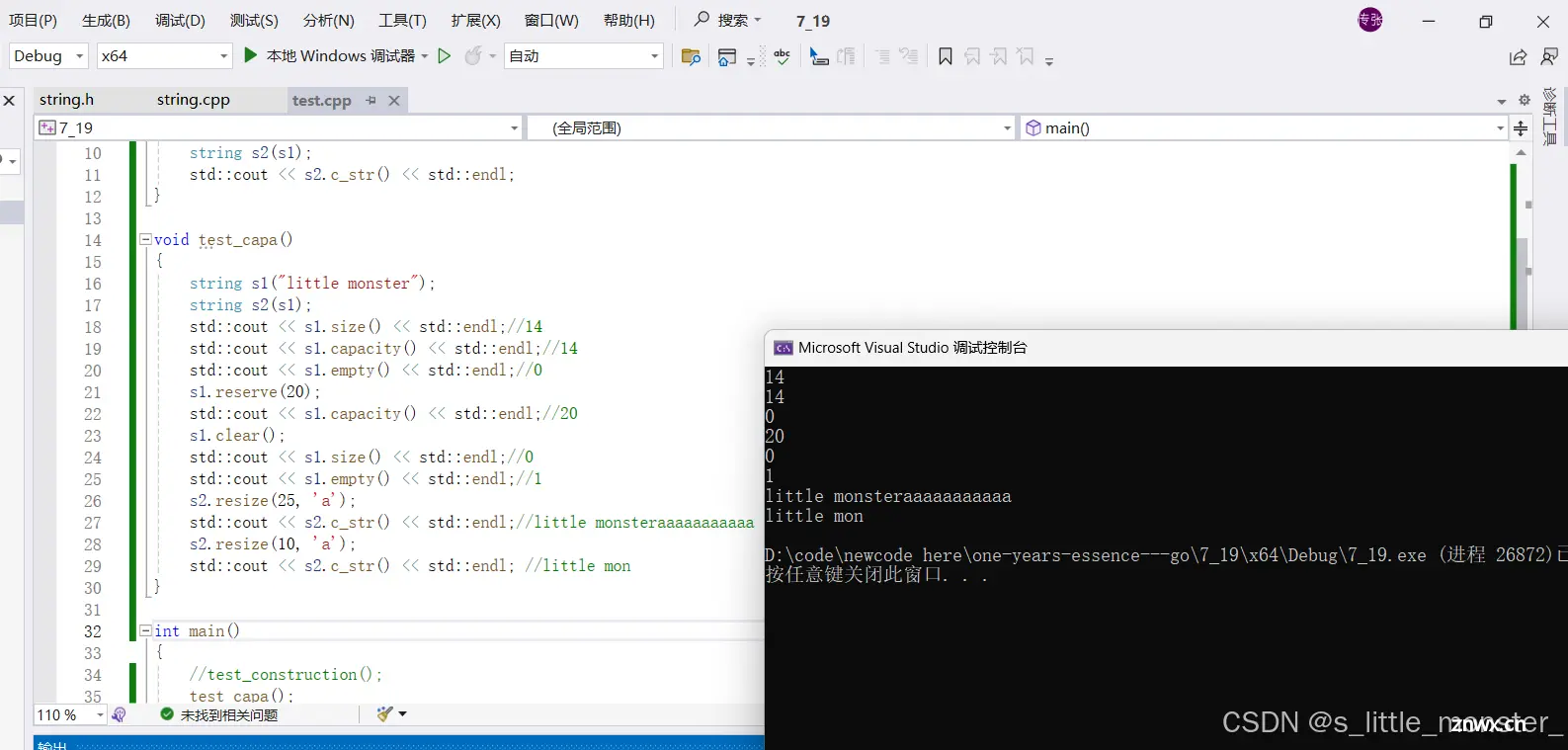Screen dimensions: 1568x750
Task: Open the main() member dropdown
Action: pos(1263,127)
